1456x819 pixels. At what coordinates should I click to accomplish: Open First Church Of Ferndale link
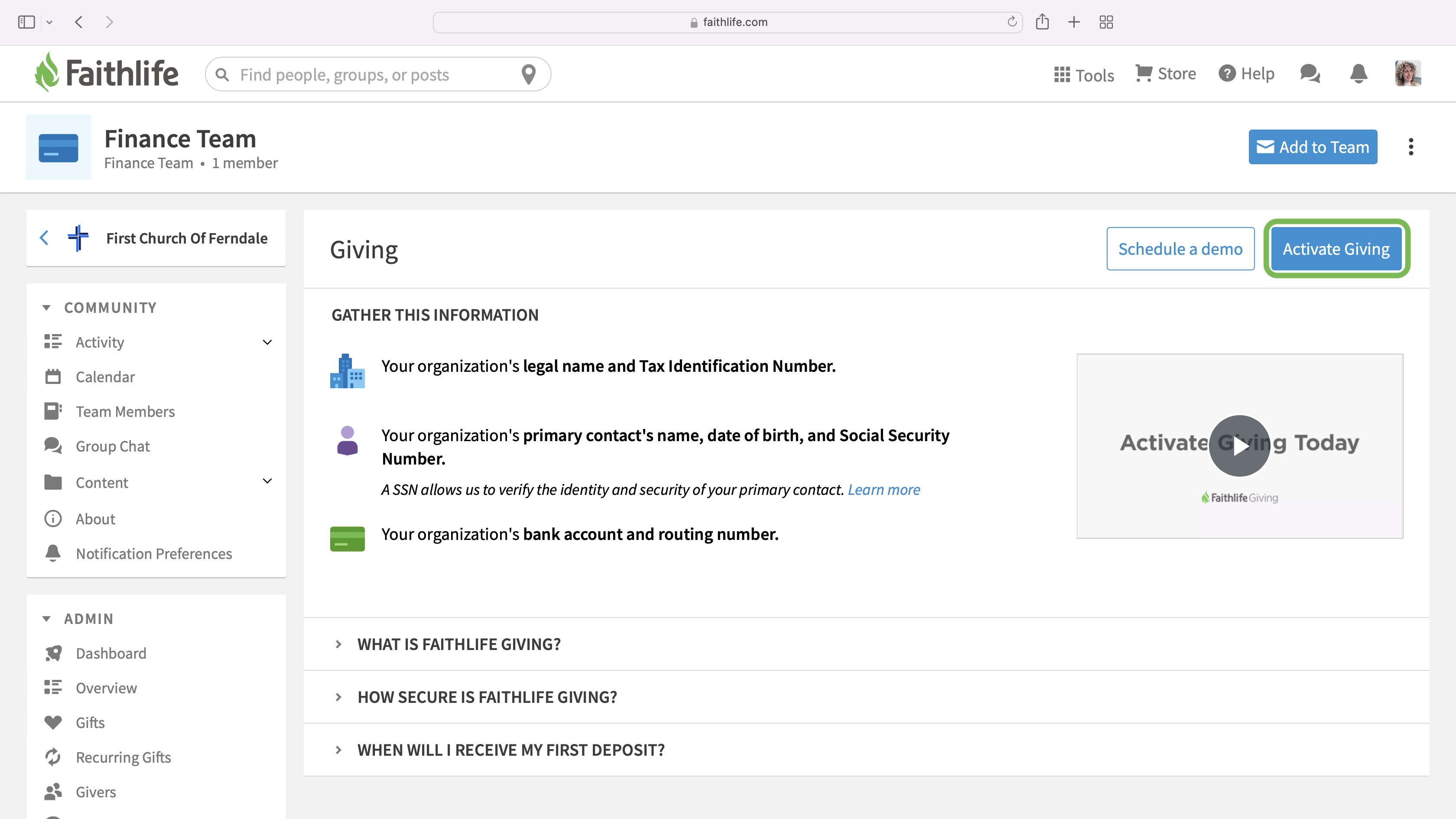[x=186, y=238]
